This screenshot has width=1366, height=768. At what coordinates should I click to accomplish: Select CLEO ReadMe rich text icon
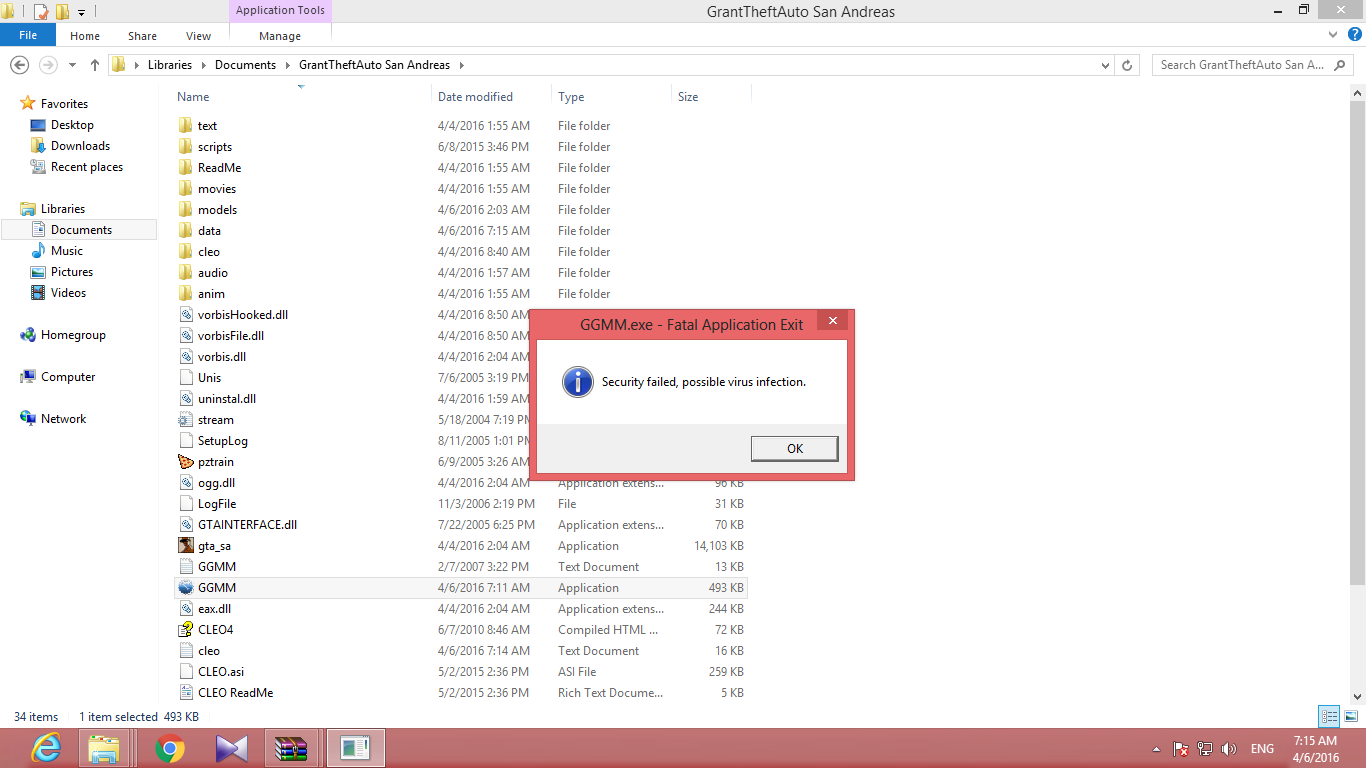coord(185,692)
